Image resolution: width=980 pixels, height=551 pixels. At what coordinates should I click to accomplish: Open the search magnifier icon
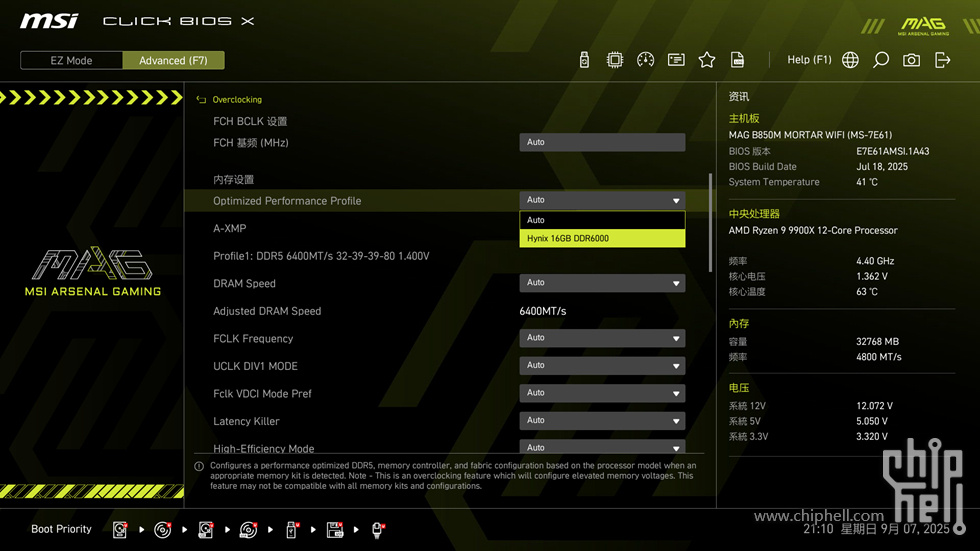click(x=881, y=60)
